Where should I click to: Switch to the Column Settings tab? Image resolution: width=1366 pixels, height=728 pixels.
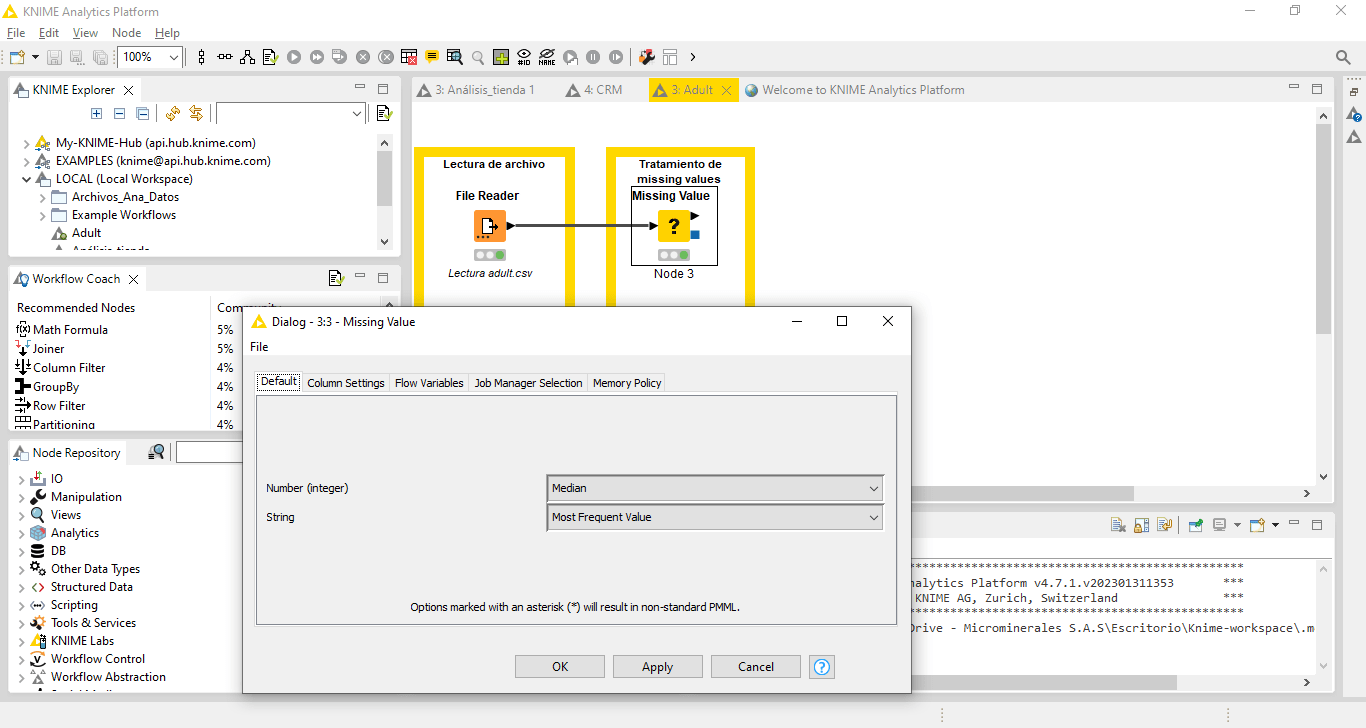pyautogui.click(x=346, y=383)
